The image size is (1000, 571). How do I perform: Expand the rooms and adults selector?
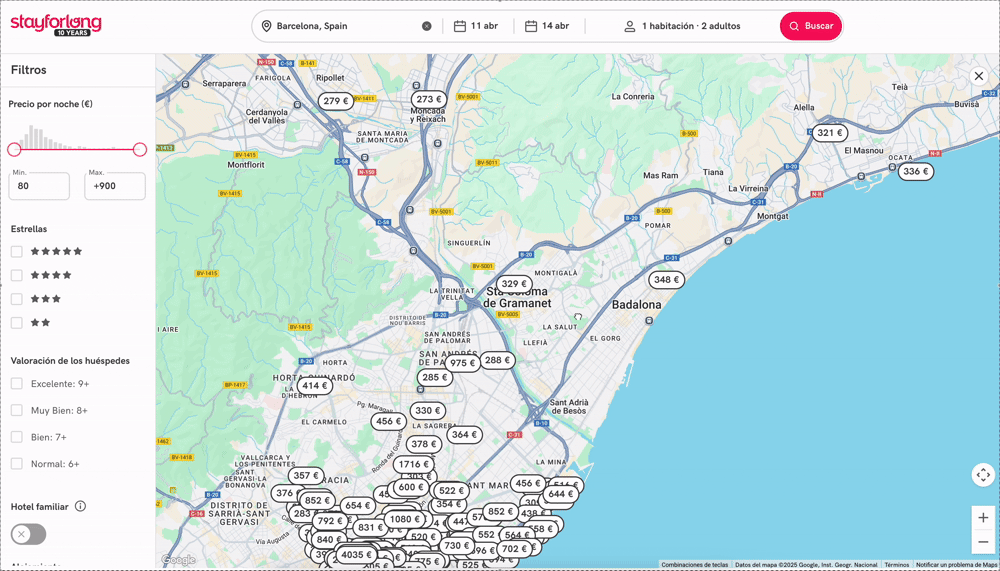click(x=682, y=26)
